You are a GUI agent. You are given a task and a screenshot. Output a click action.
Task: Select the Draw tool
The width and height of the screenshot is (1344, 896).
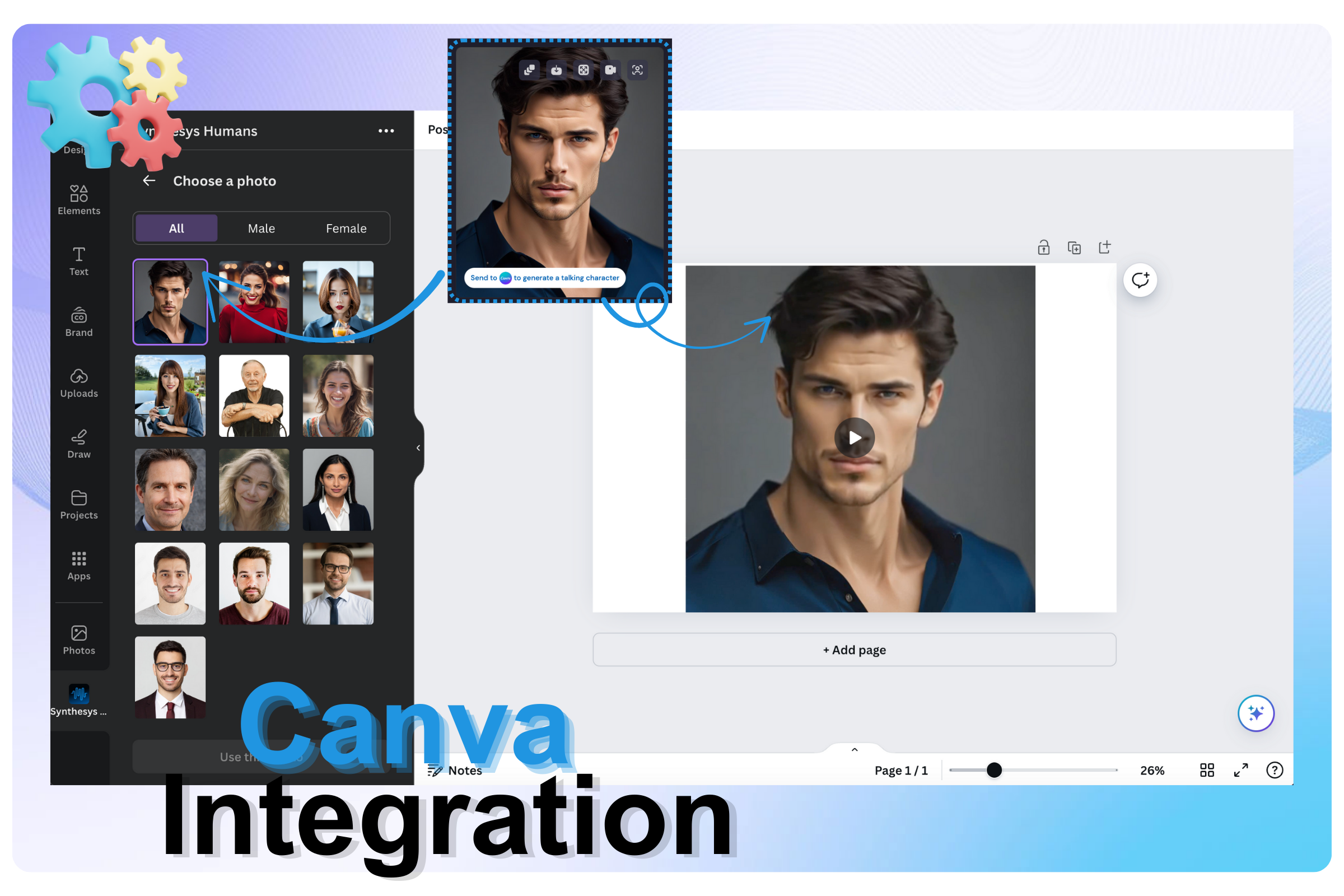pos(79,444)
